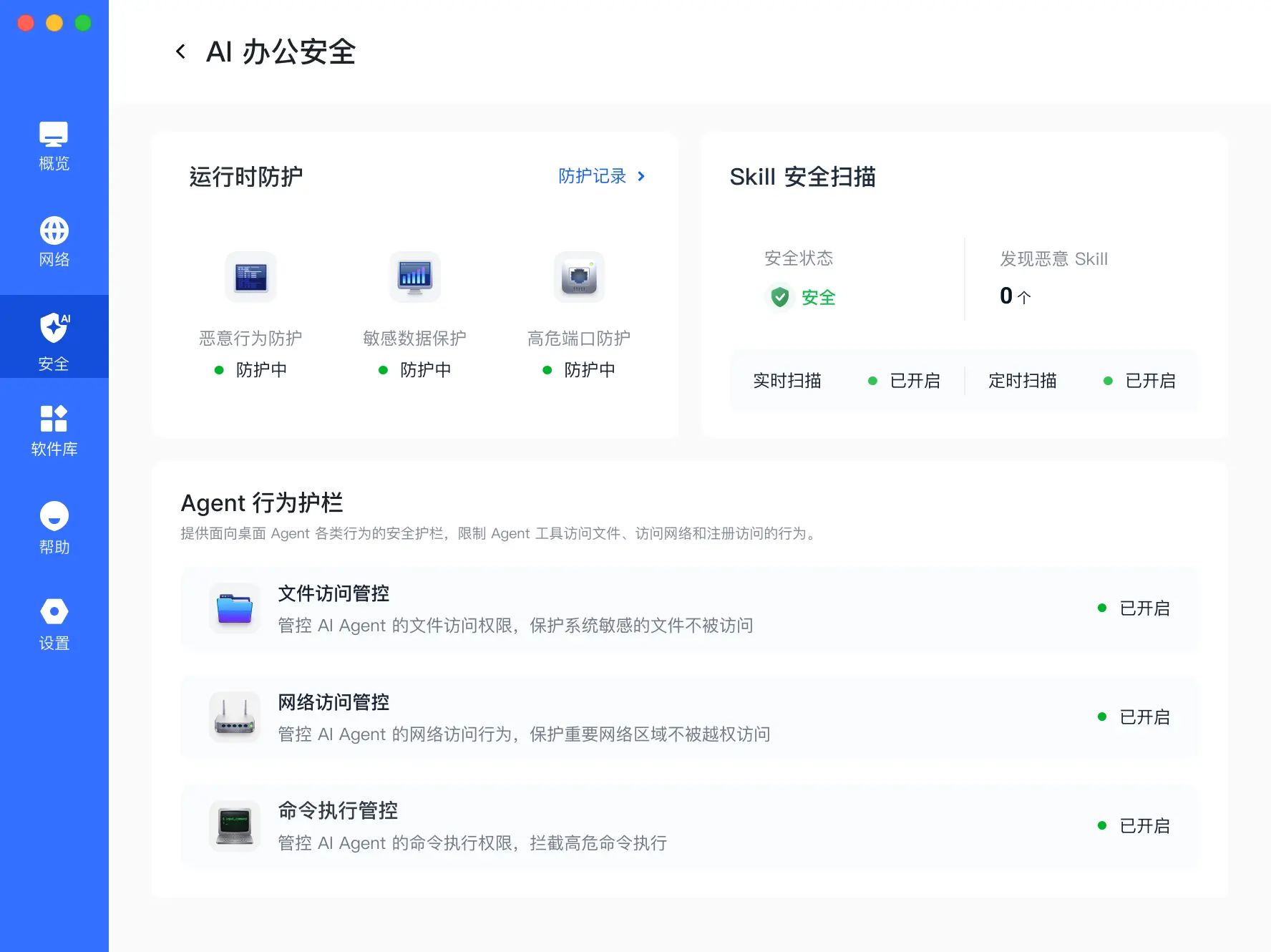Viewport: 1271px width, 952px height.
Task: Click 已开启 status for 定时扫描
Action: 1140,381
